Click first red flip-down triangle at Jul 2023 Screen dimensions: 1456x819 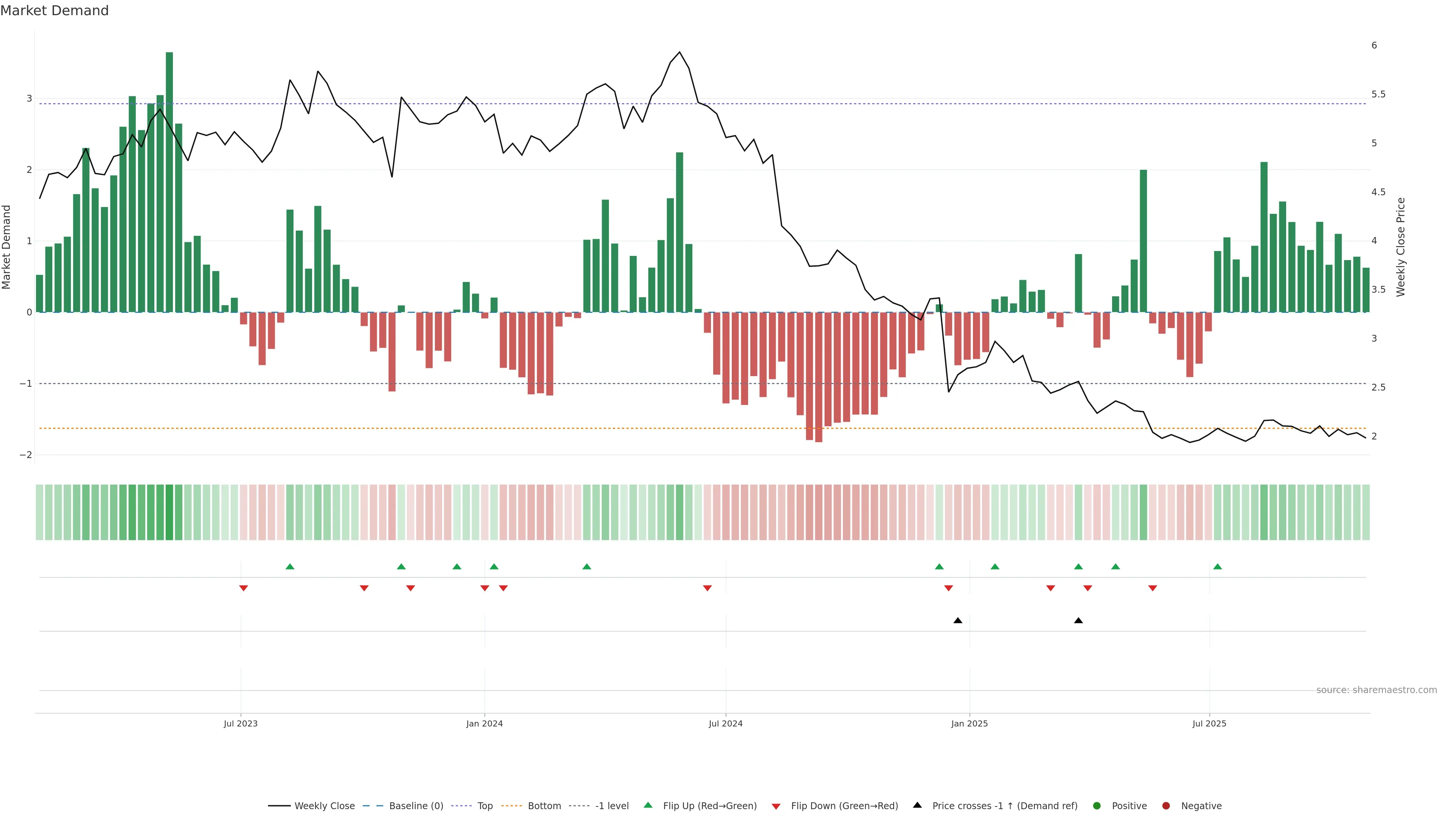tap(243, 588)
